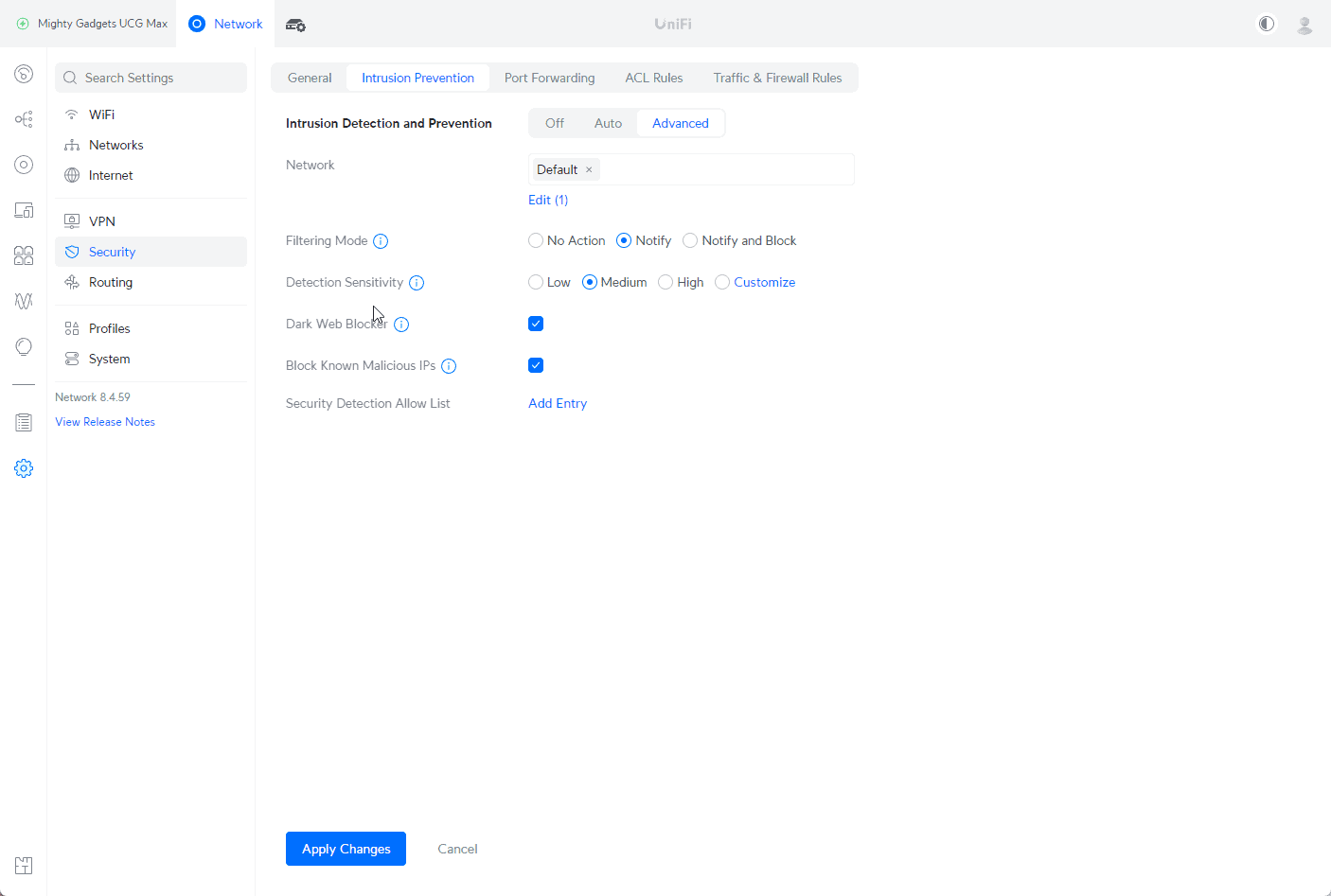The image size is (1331, 896).
Task: Click the Apply Changes button
Action: [x=346, y=849]
